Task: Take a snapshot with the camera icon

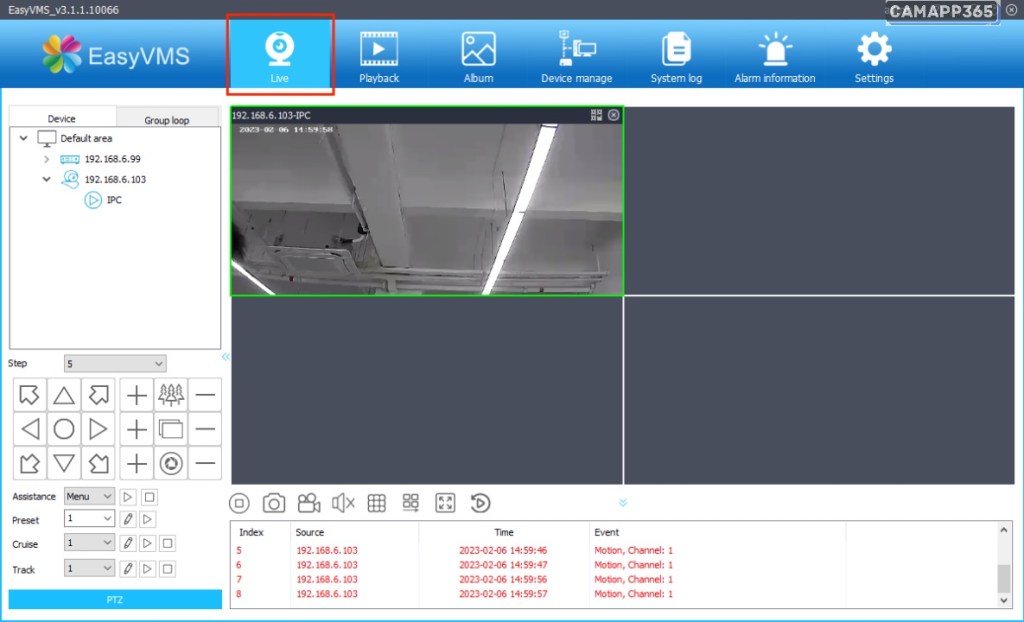Action: pyautogui.click(x=274, y=503)
